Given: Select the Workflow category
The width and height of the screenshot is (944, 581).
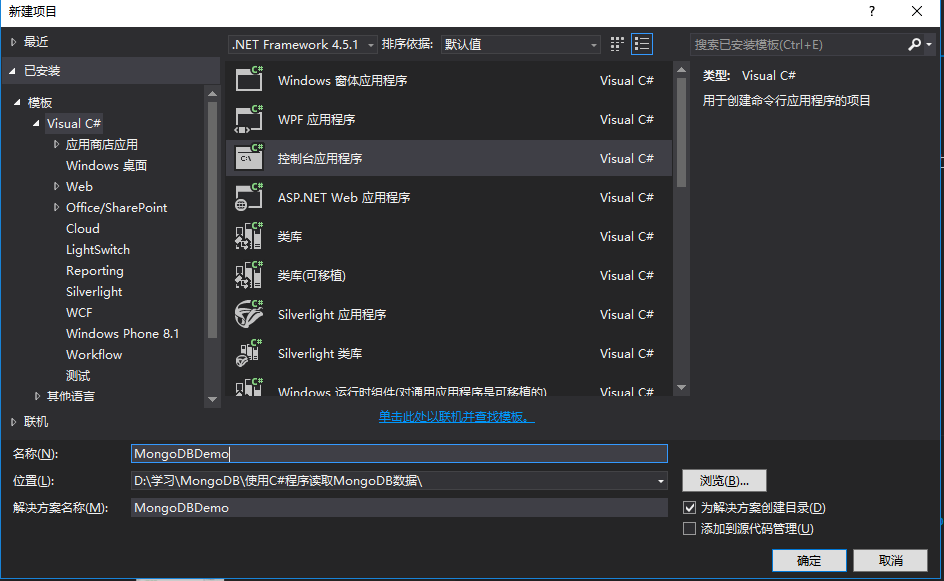Looking at the screenshot, I should [x=94, y=355].
